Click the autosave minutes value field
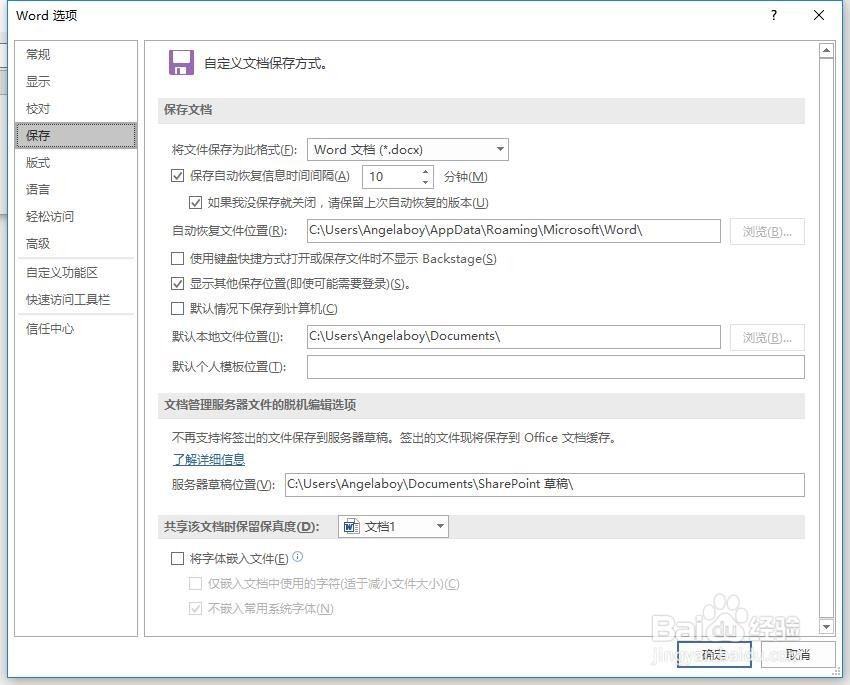Image resolution: width=850 pixels, height=685 pixels. pos(391,177)
